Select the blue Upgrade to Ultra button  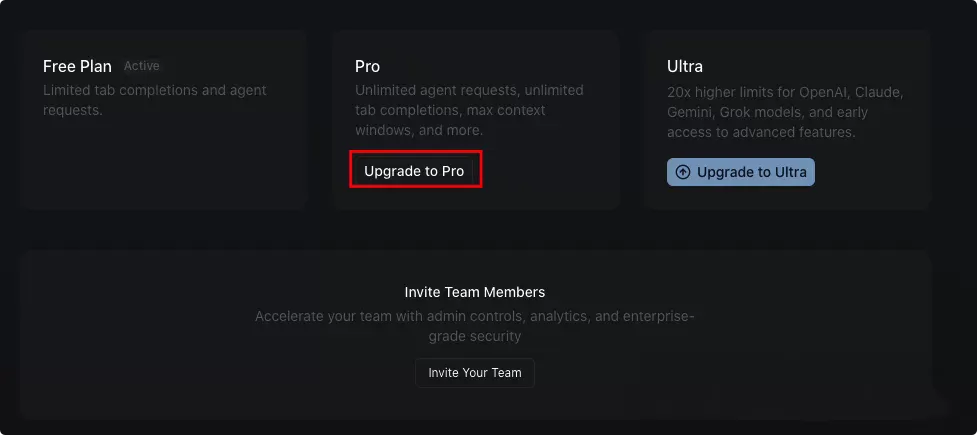[741, 172]
